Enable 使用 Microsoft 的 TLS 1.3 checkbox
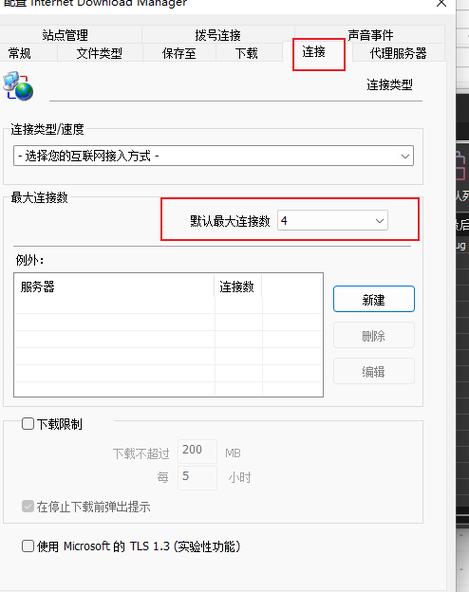Viewport: 469px width, 592px height. 28,546
